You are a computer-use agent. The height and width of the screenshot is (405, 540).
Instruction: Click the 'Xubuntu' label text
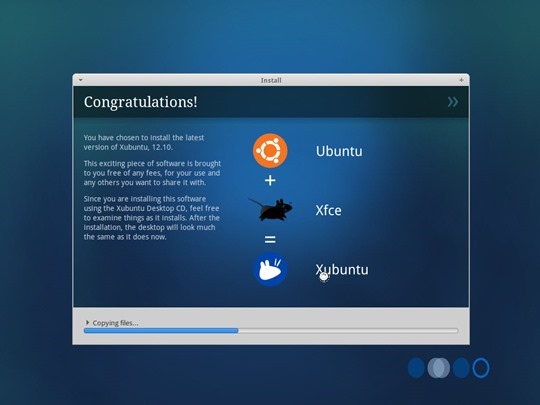[x=342, y=269]
